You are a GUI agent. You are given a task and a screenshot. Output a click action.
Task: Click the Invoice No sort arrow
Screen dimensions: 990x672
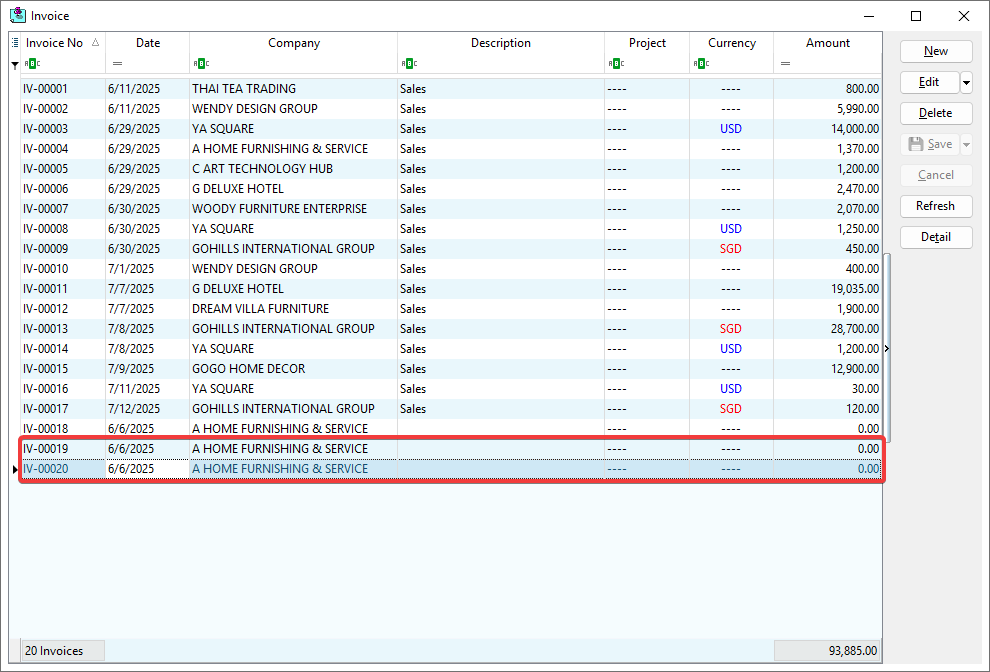click(95, 42)
